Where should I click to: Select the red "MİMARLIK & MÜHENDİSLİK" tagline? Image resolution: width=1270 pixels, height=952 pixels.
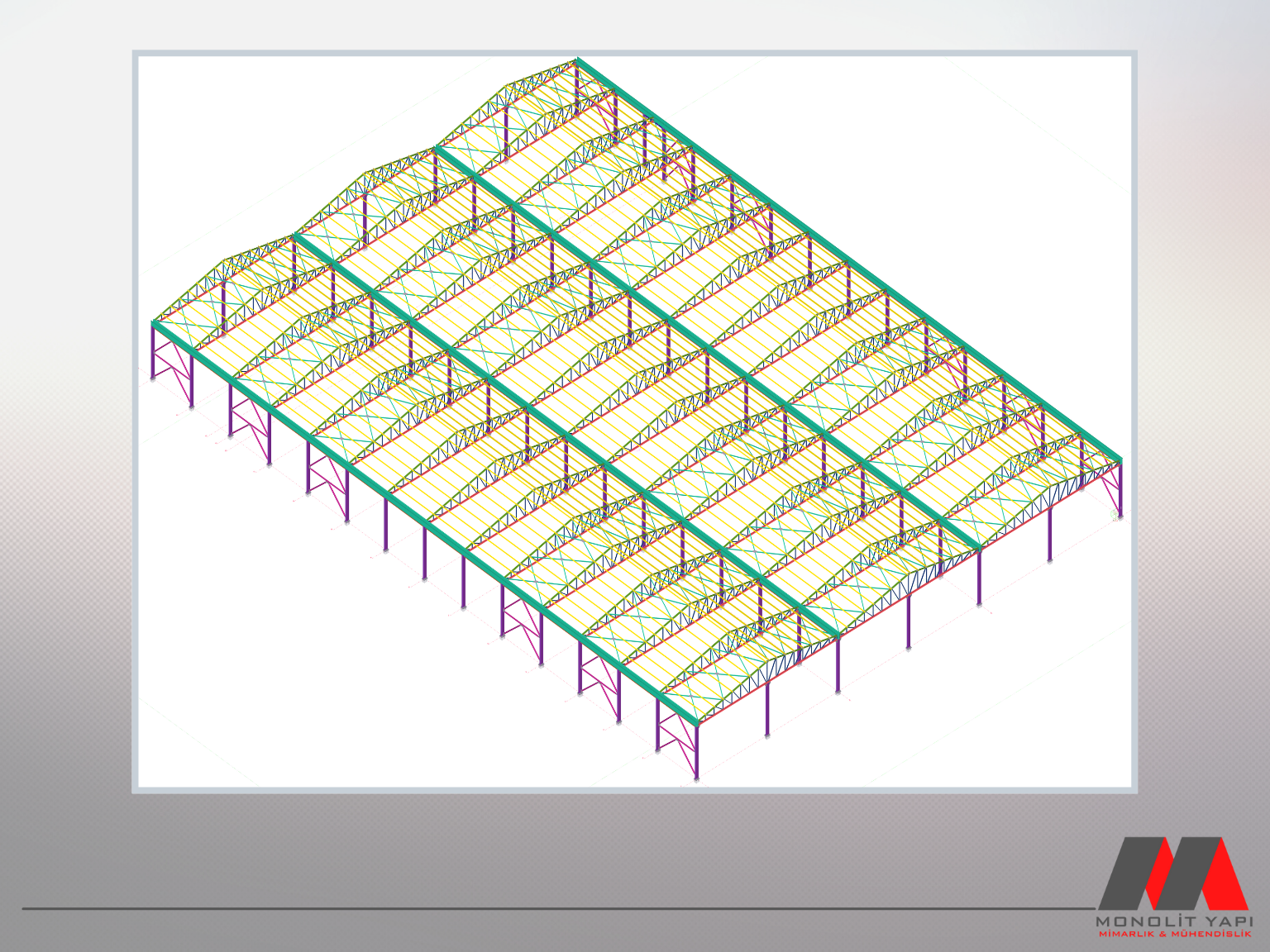click(1174, 934)
